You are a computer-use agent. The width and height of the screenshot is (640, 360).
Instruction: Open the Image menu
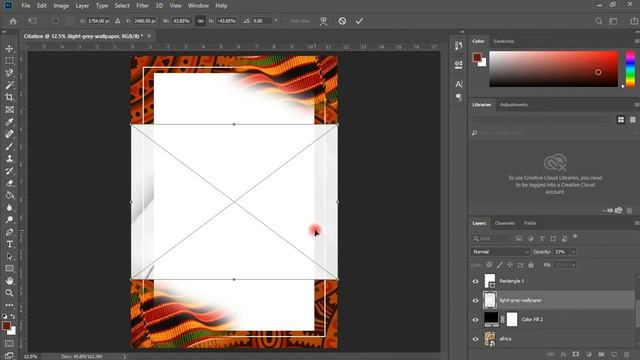[x=61, y=6]
